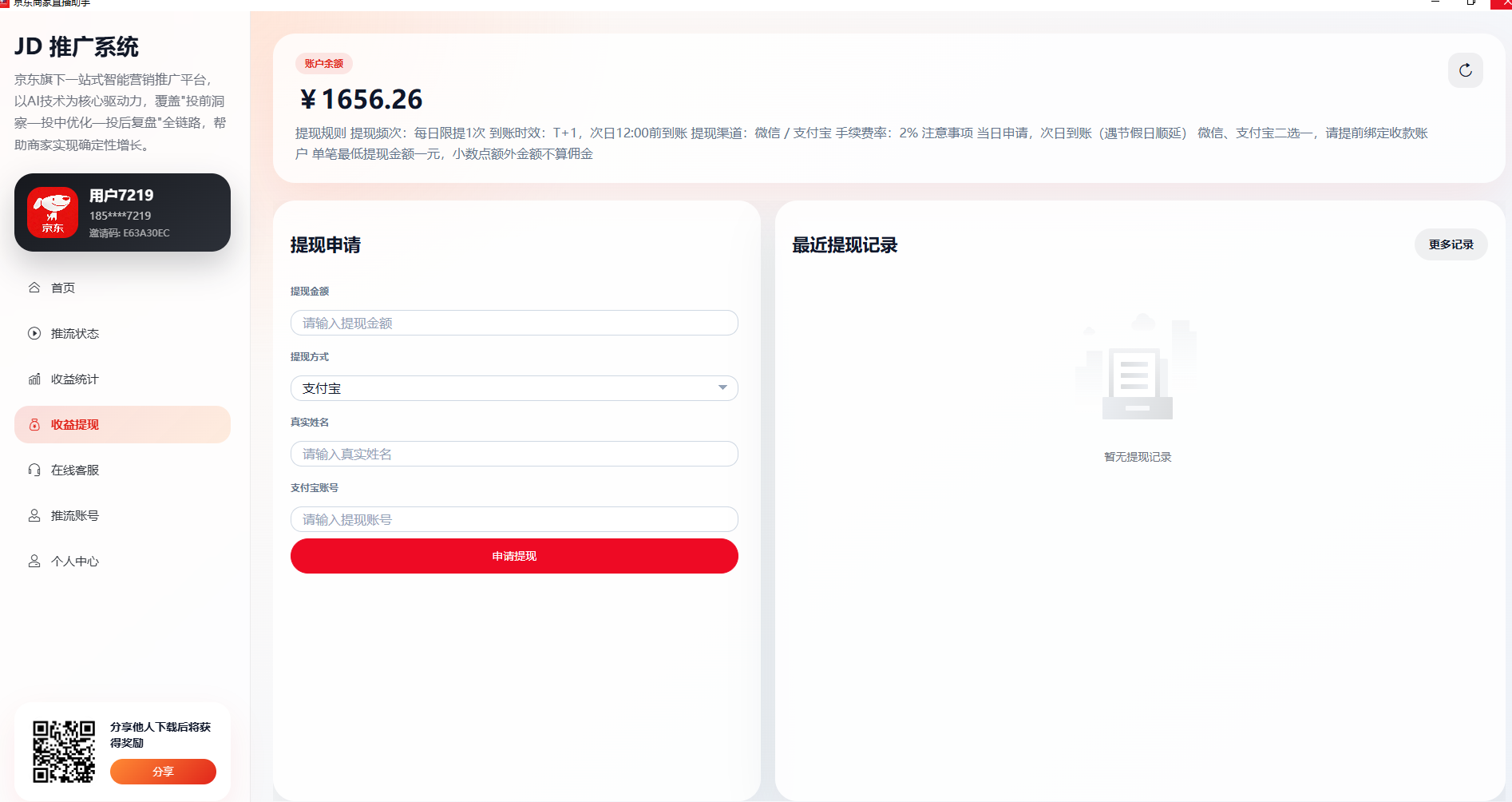The image size is (1512, 802).
Task: Click the home icon beside 首页
Action: point(34,288)
